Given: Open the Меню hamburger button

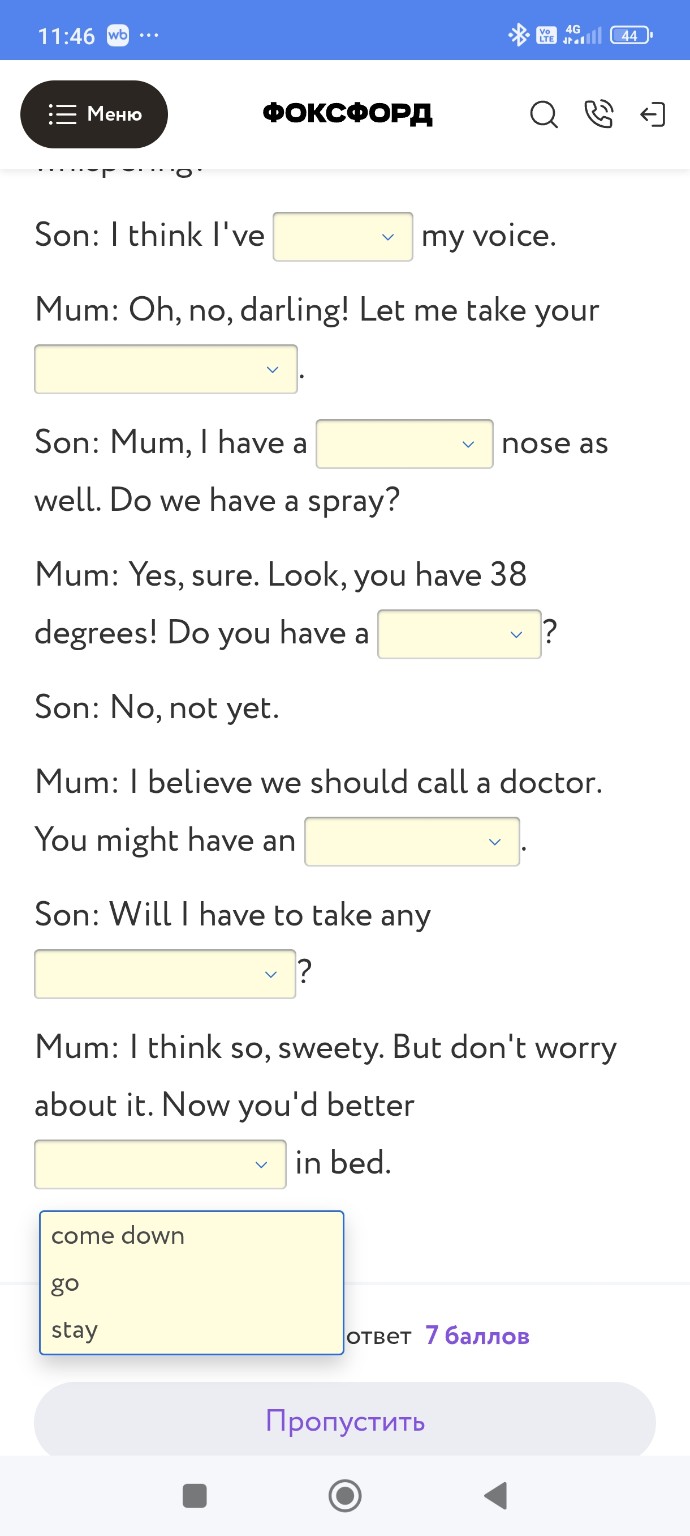Looking at the screenshot, I should point(94,114).
